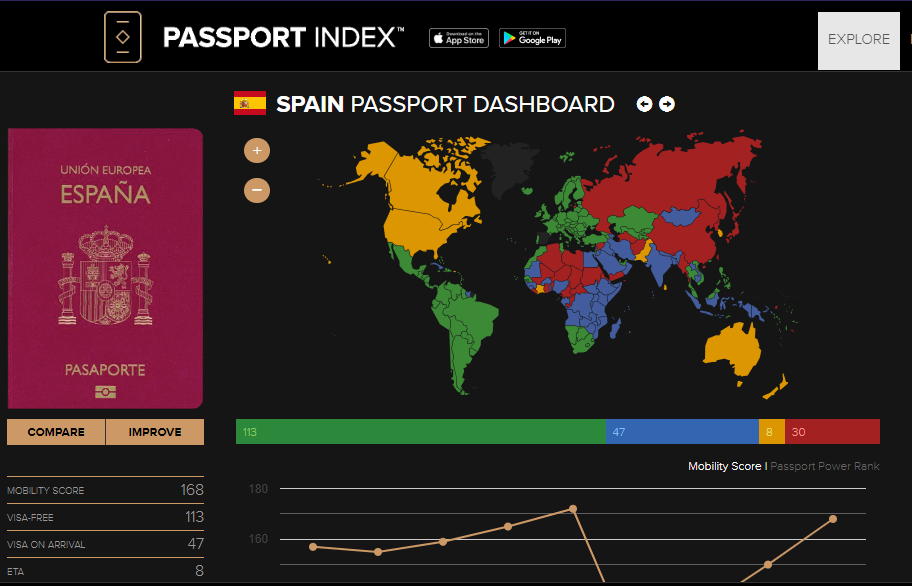This screenshot has height=586, width=912.
Task: Go to previous passport with left arrow
Action: point(644,104)
